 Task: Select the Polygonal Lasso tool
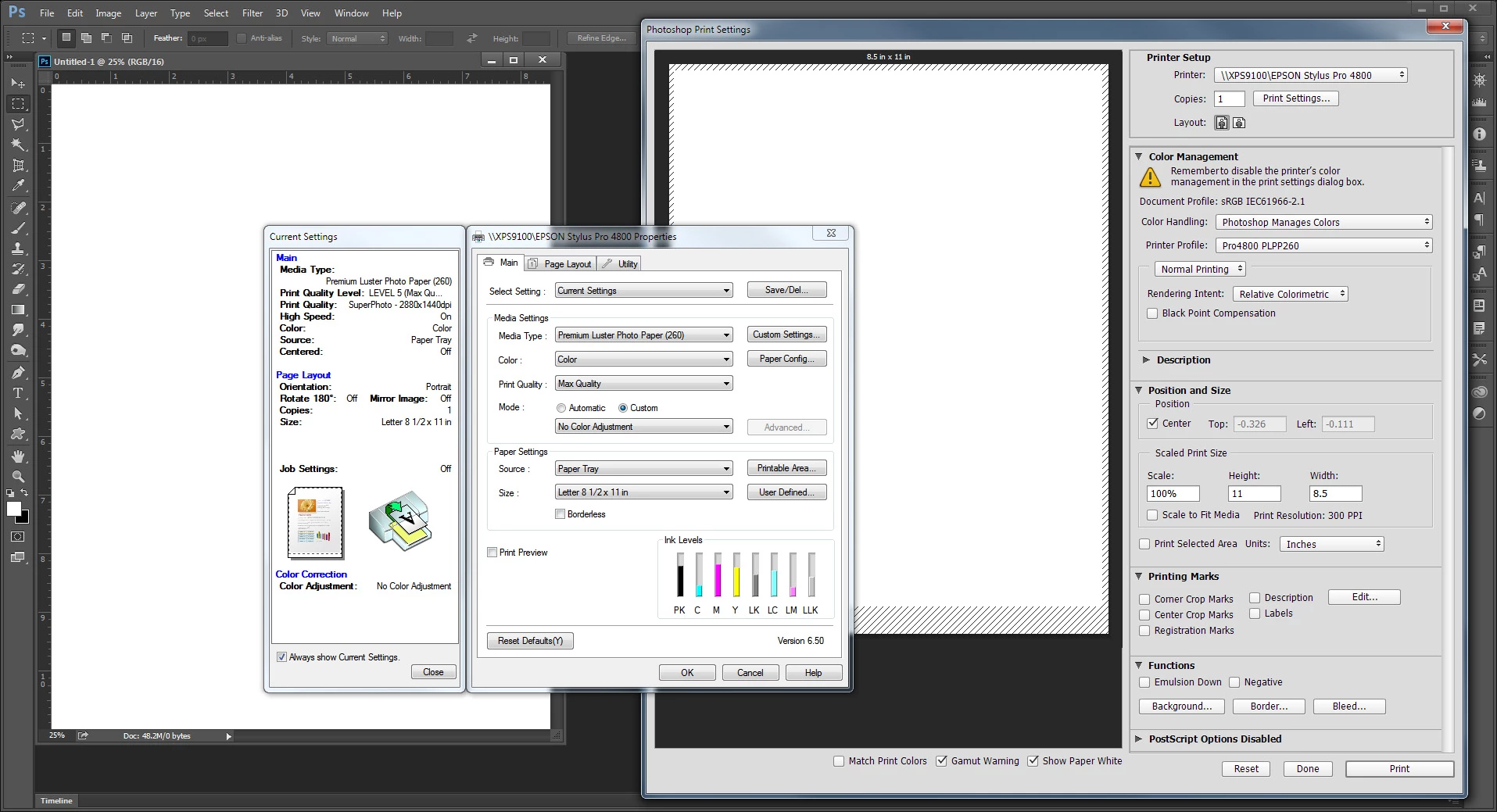[18, 124]
